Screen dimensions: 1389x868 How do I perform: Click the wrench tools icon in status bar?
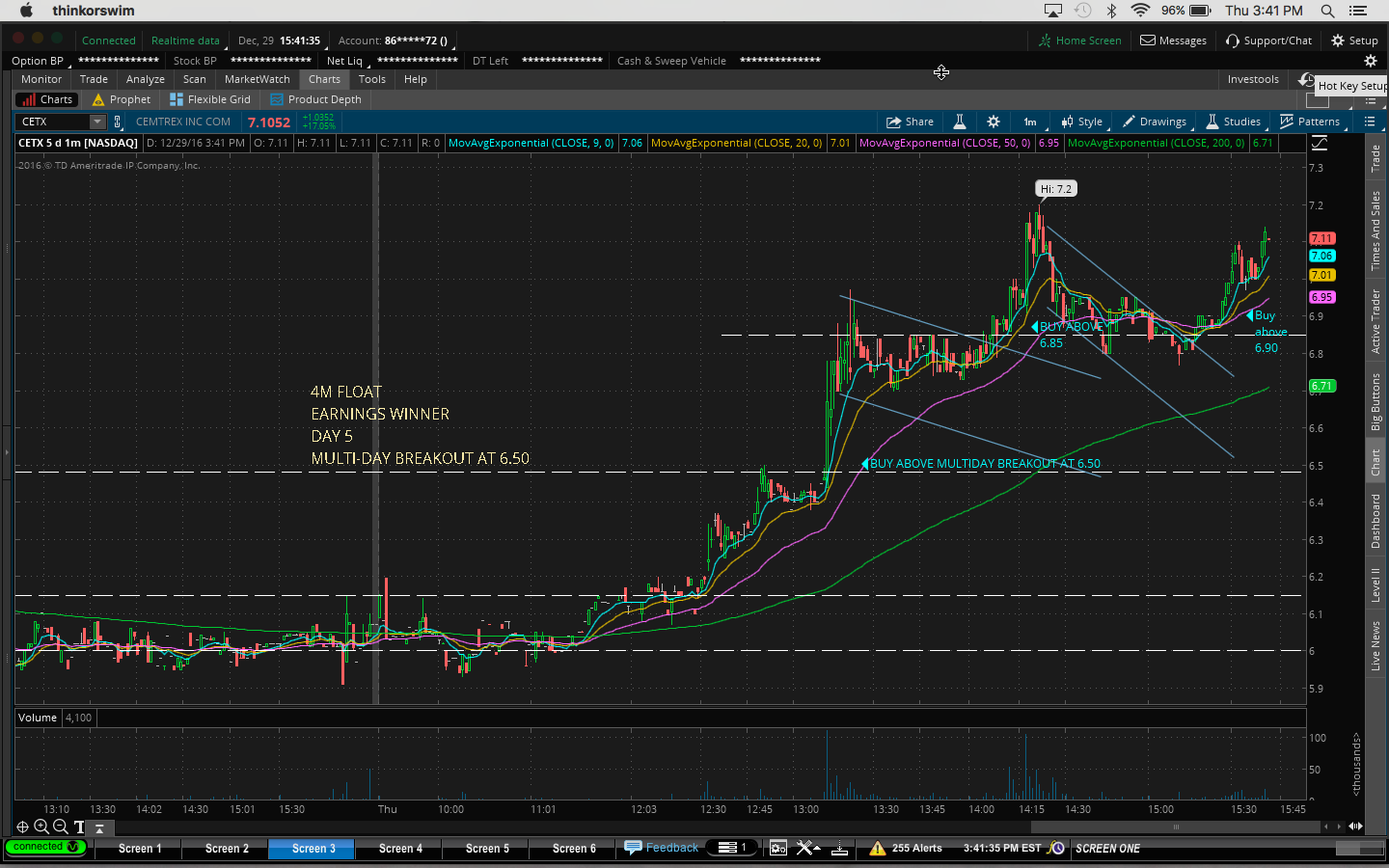point(805,848)
